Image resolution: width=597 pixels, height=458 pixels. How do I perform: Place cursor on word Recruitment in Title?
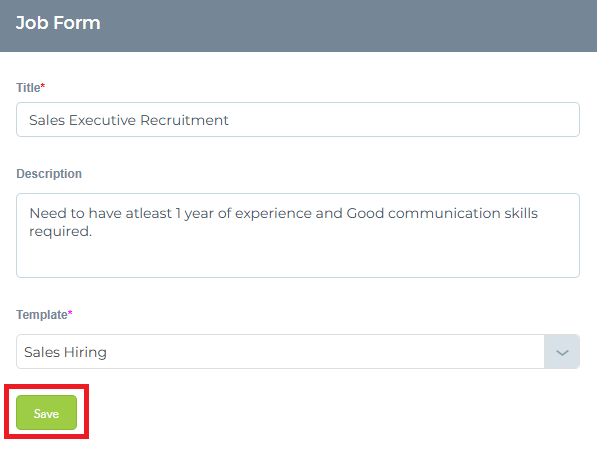click(184, 120)
